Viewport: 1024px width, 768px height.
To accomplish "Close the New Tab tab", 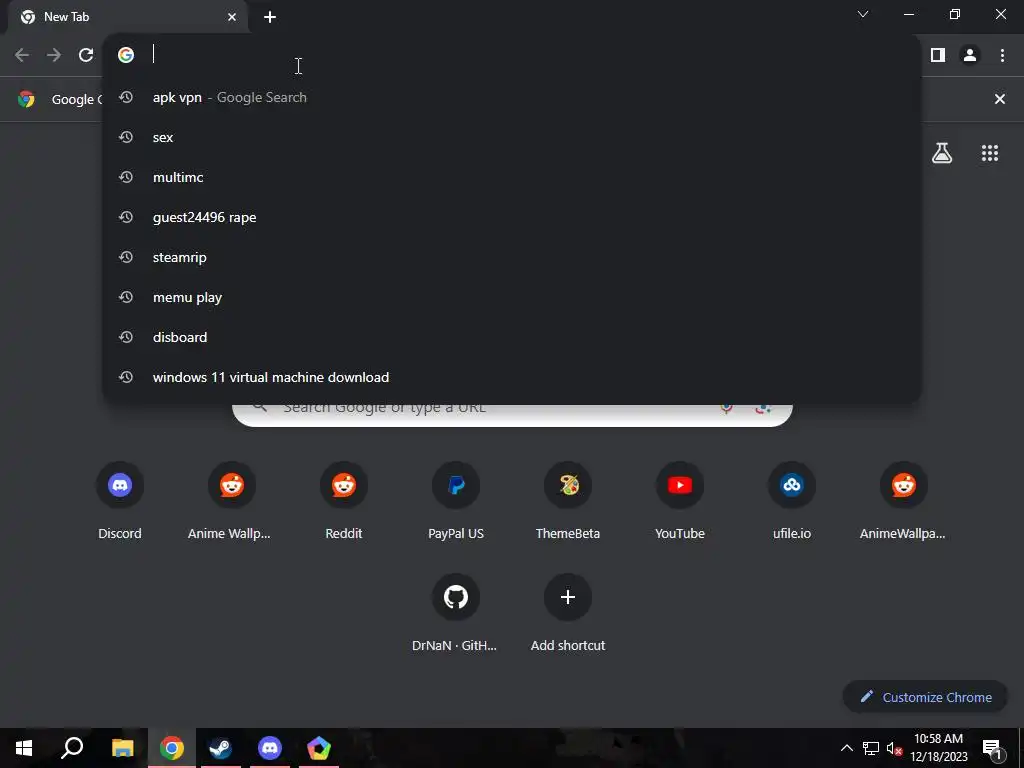I will (232, 17).
